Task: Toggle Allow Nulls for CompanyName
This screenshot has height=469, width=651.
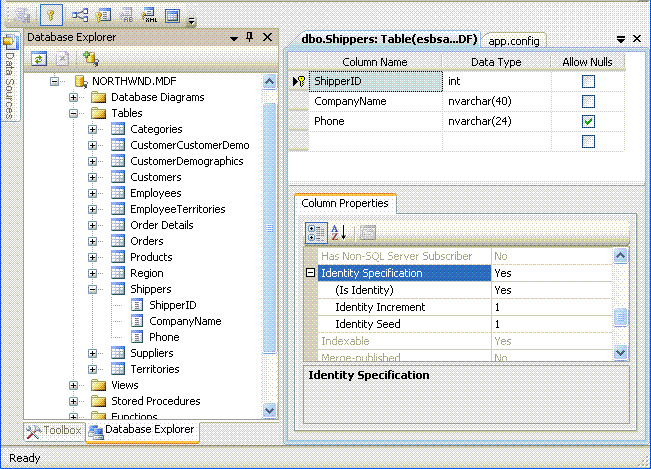Action: pos(588,101)
